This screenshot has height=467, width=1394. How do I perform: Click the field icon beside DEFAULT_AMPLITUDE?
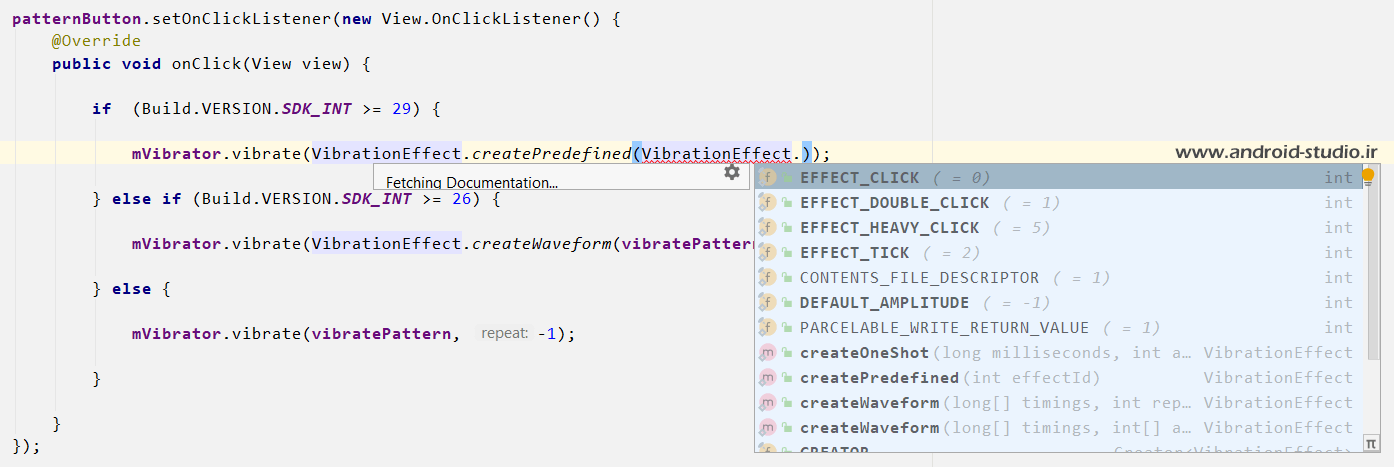pyautogui.click(x=767, y=303)
